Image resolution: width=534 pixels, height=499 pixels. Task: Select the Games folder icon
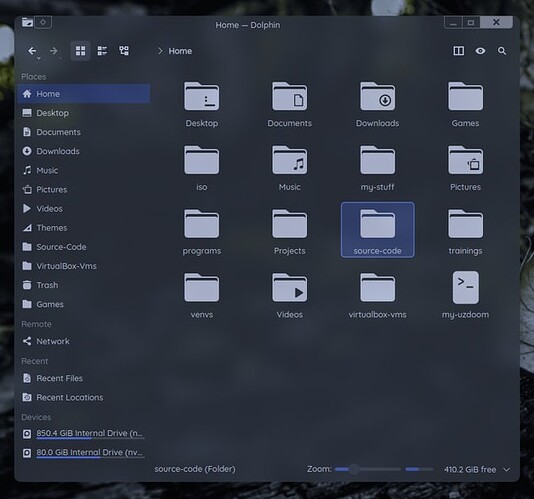point(465,96)
